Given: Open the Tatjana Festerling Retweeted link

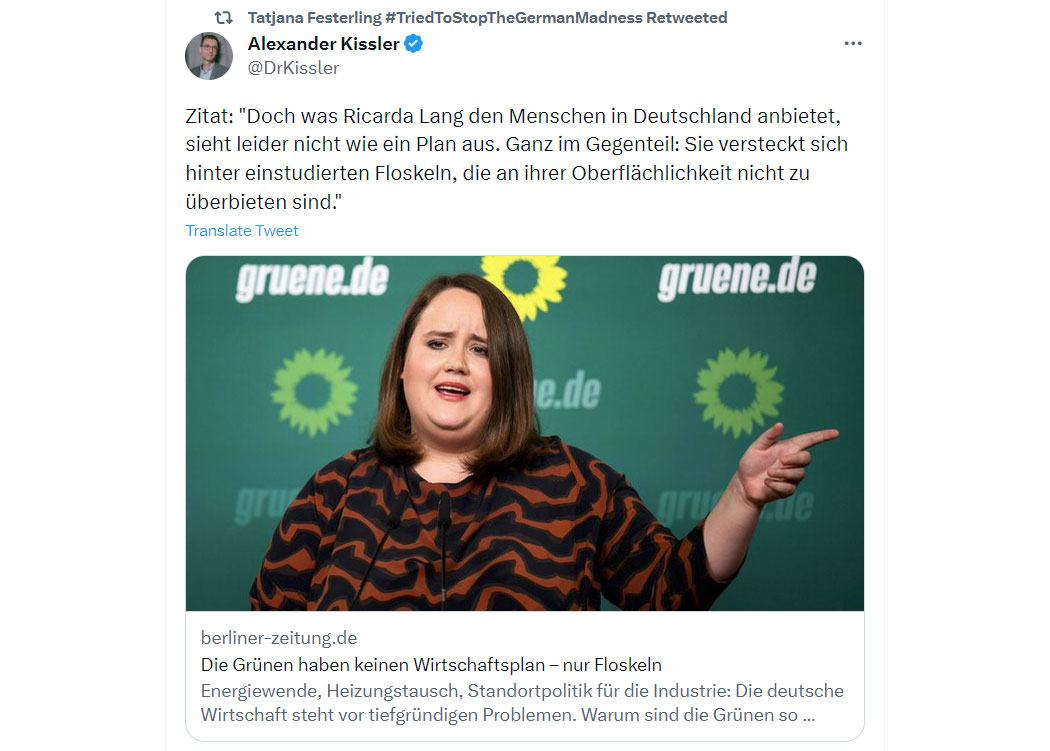Looking at the screenshot, I should click(x=487, y=17).
